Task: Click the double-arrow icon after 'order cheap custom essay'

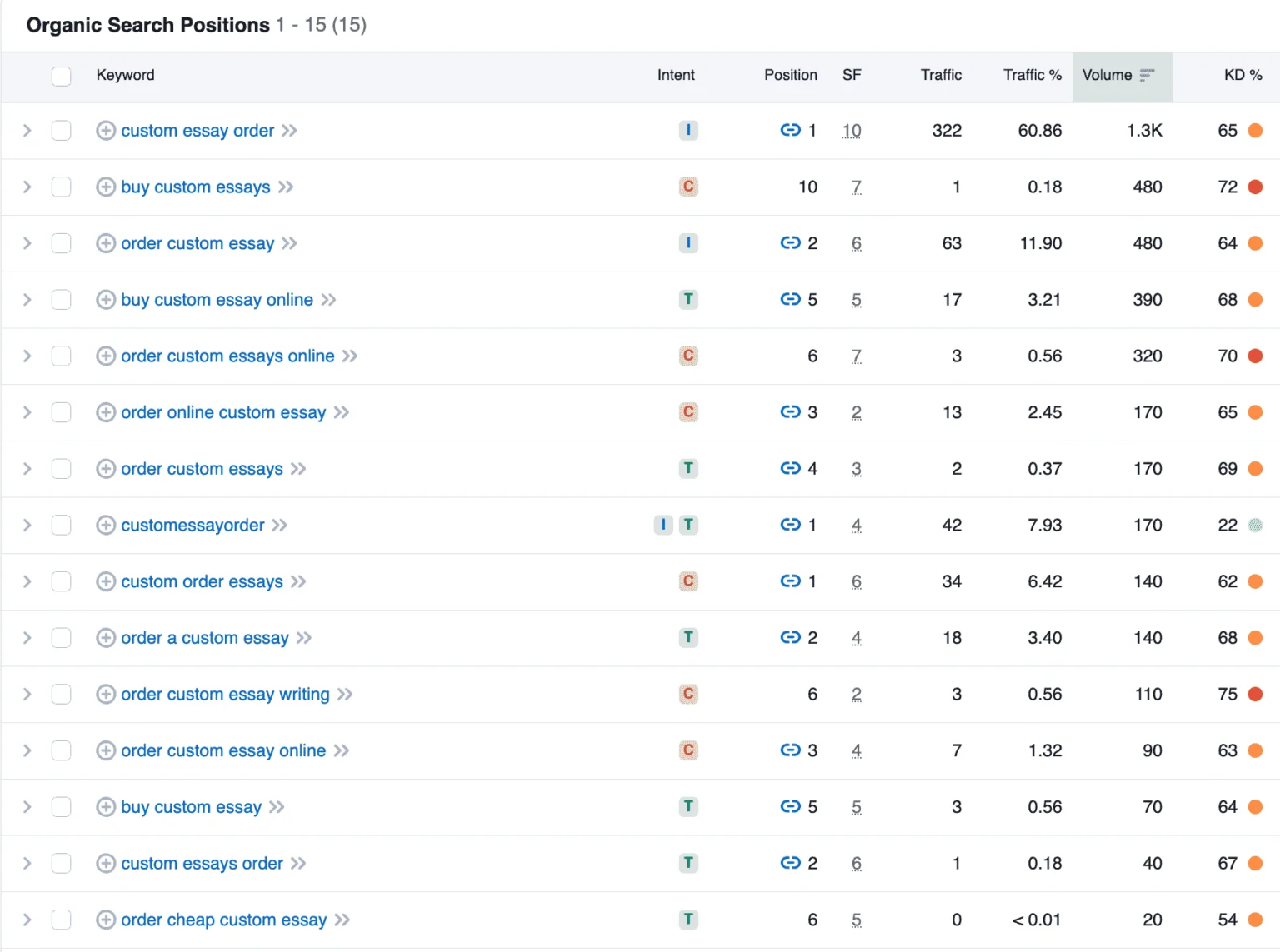Action: 342,920
